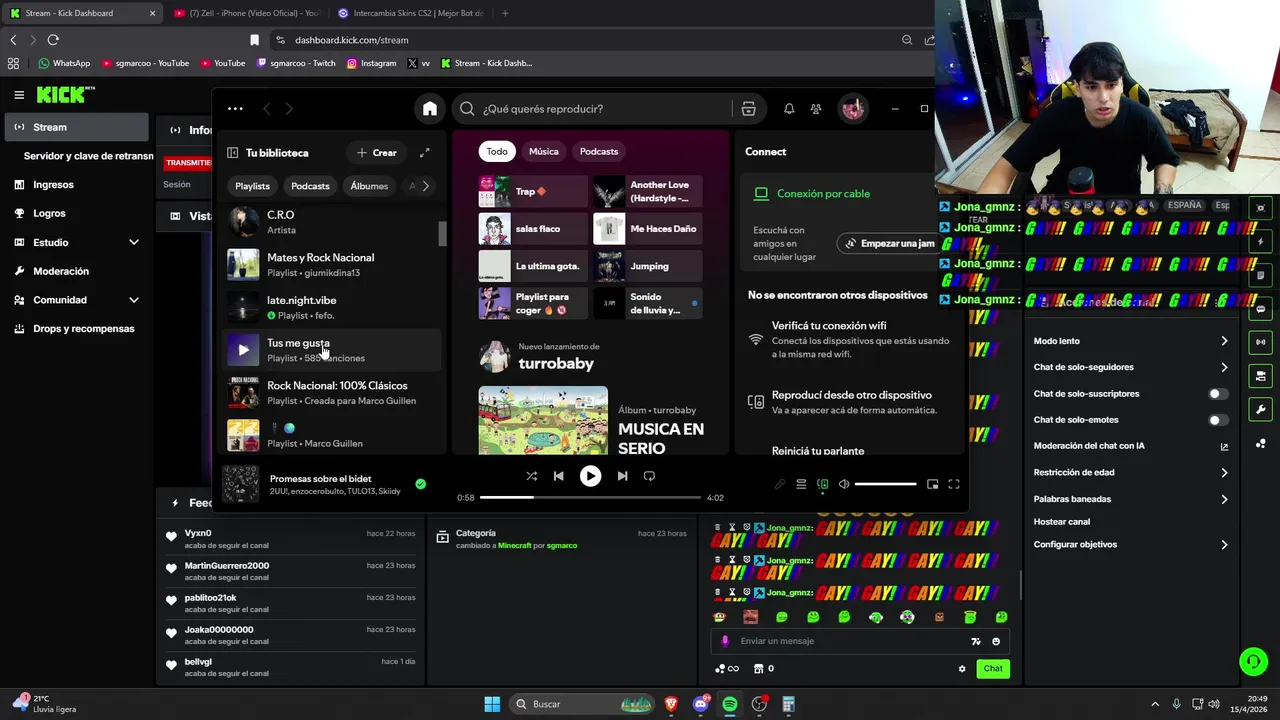This screenshot has height=720, width=1280.
Task: Open Moderación del chat con IA link
Action: coord(1130,446)
